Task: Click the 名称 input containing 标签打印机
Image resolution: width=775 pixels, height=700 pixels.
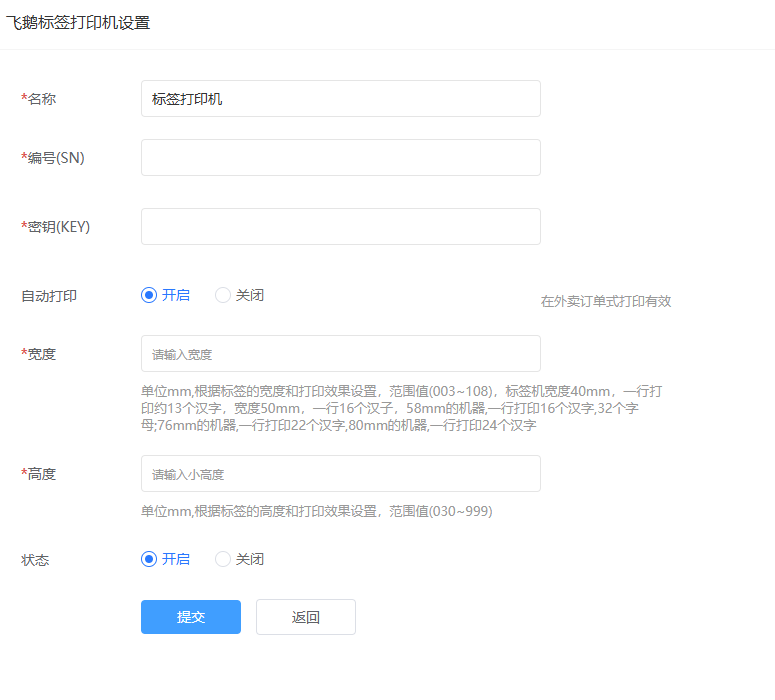Action: [340, 99]
